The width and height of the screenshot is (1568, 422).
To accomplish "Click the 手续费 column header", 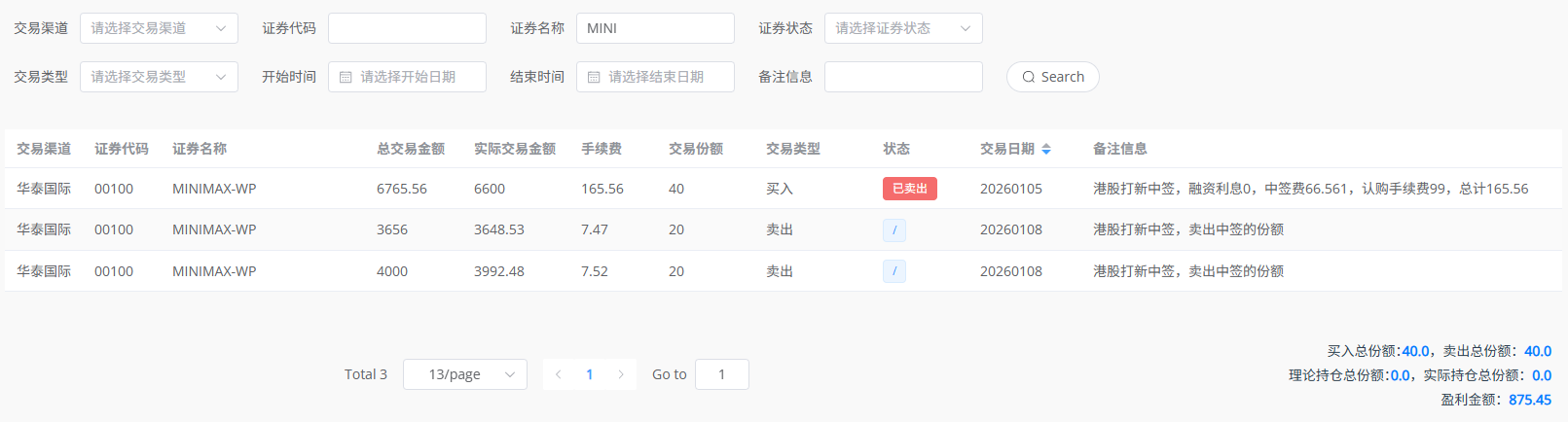I will [x=602, y=149].
